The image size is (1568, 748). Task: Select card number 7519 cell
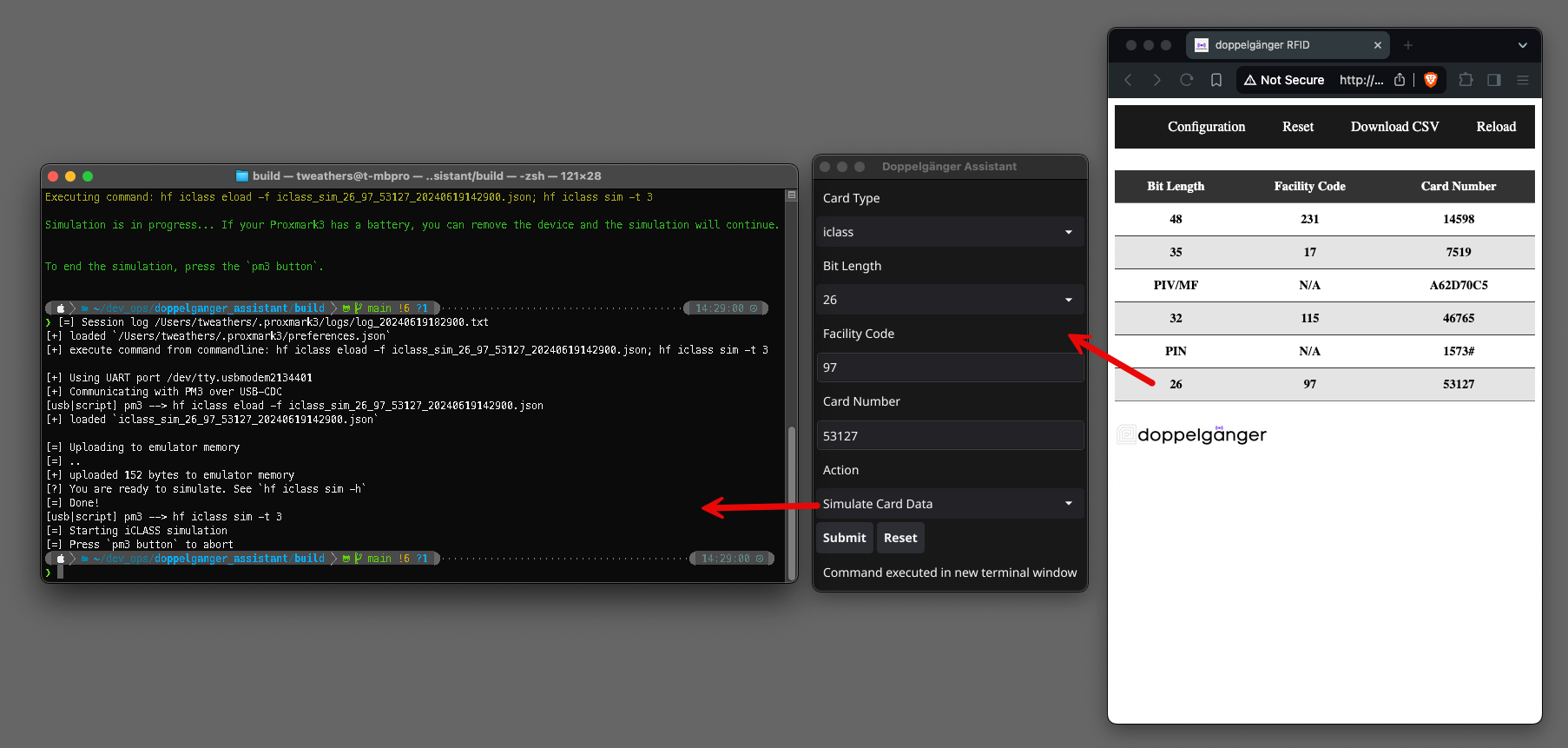(1459, 252)
